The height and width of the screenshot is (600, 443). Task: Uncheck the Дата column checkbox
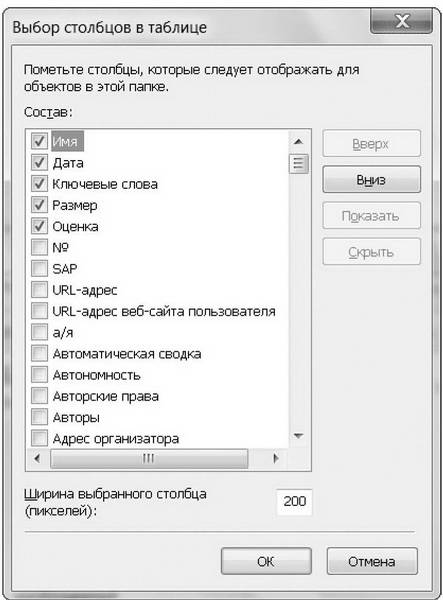pyautogui.click(x=39, y=162)
